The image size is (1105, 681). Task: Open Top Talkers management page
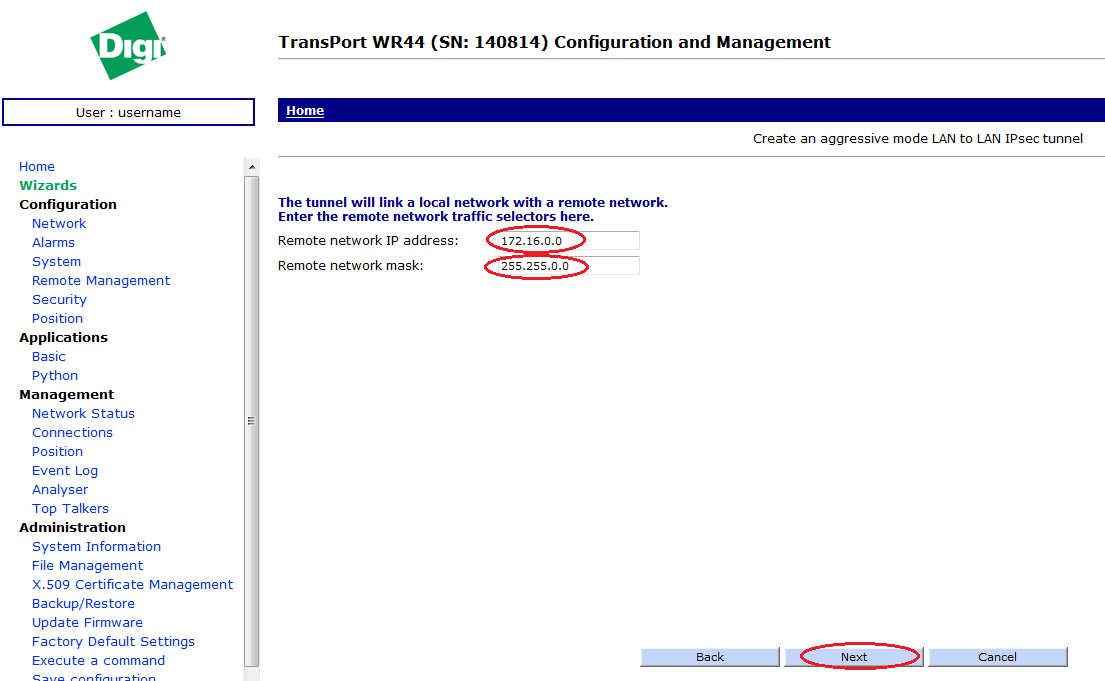pos(70,509)
